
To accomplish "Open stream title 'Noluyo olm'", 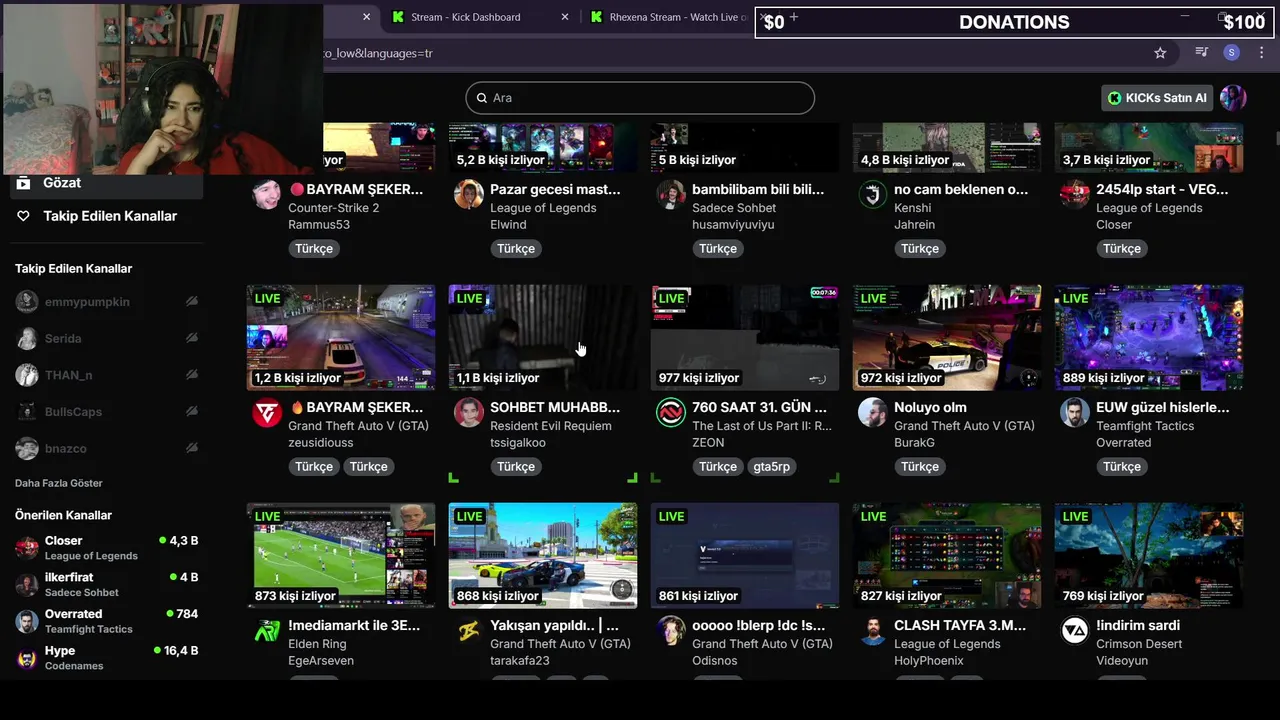I will 930,407.
